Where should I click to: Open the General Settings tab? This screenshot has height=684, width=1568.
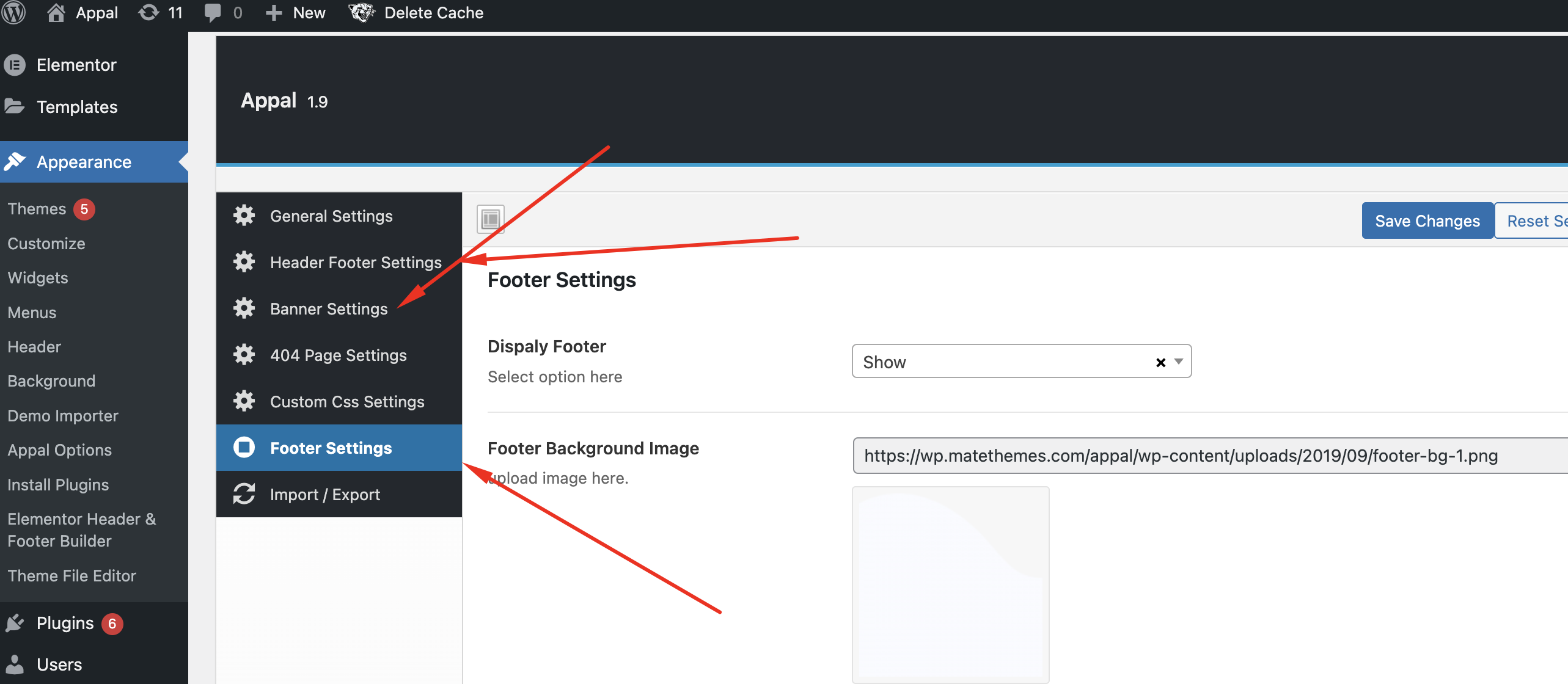(x=339, y=216)
